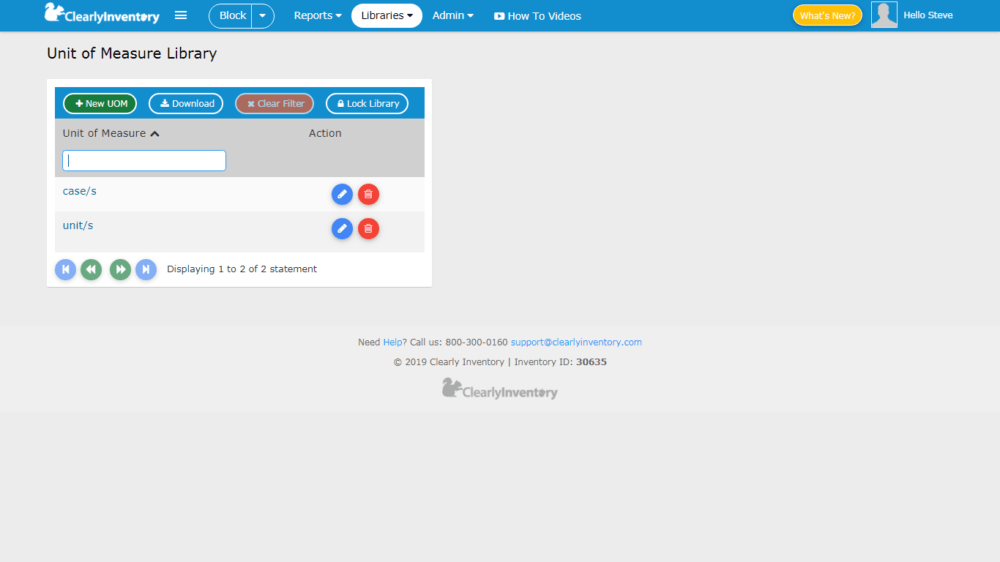Image resolution: width=1000 pixels, height=562 pixels.
Task: Email support@clearlyinventory.com
Action: [576, 343]
